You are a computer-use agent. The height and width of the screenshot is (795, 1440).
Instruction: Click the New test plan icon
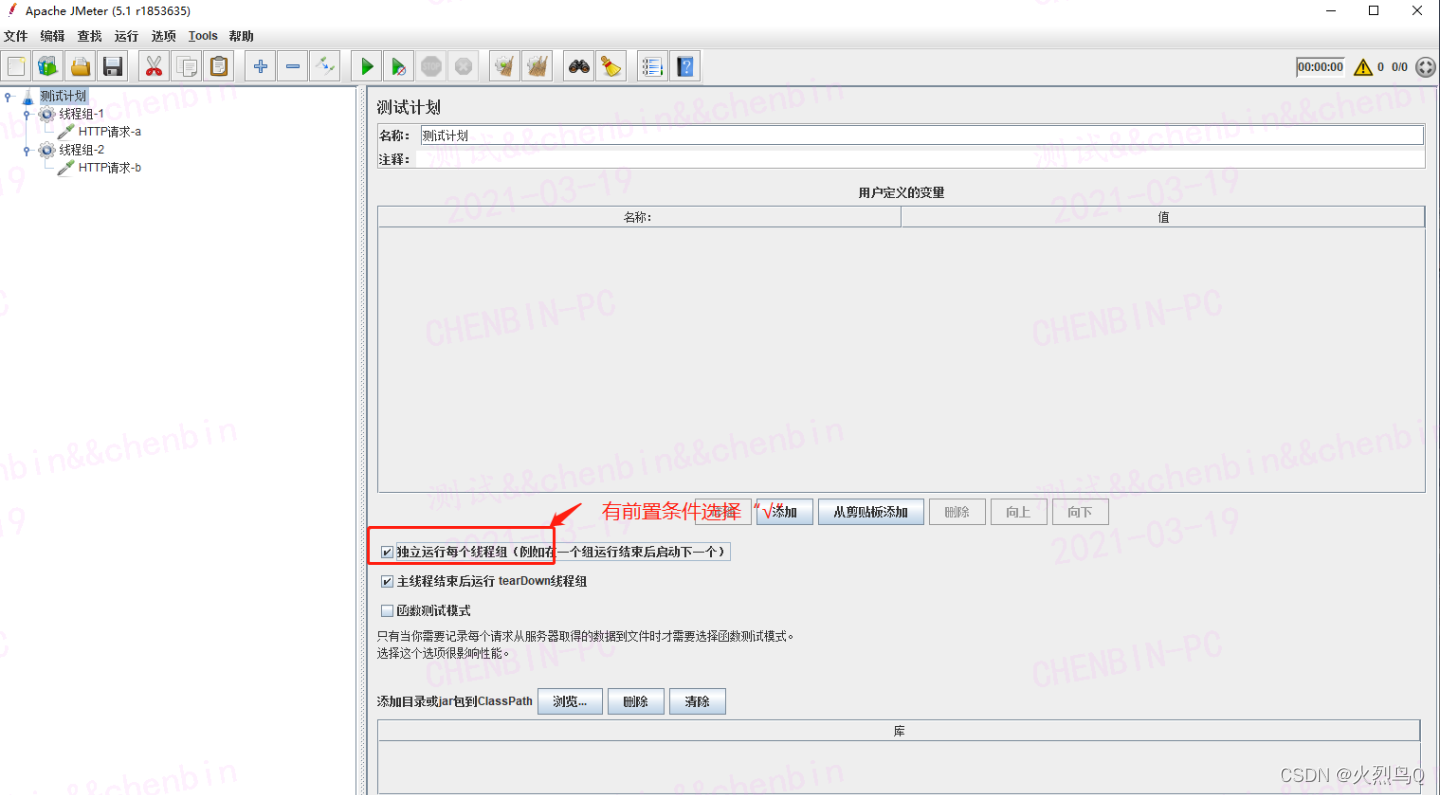click(17, 67)
